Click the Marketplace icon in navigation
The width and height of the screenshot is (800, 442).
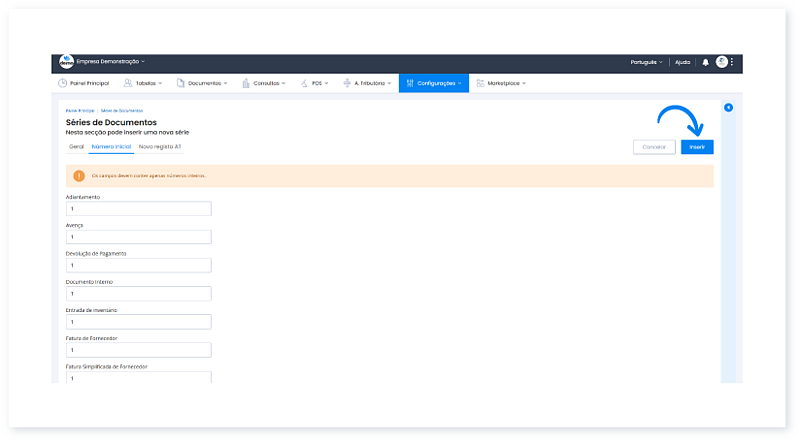click(x=480, y=83)
